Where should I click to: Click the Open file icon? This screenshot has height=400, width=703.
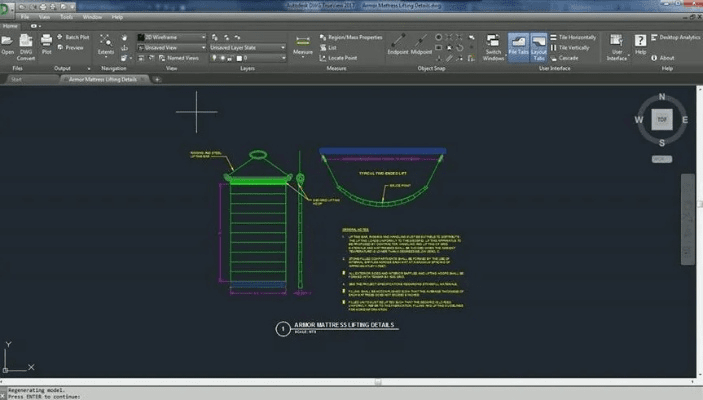point(8,42)
